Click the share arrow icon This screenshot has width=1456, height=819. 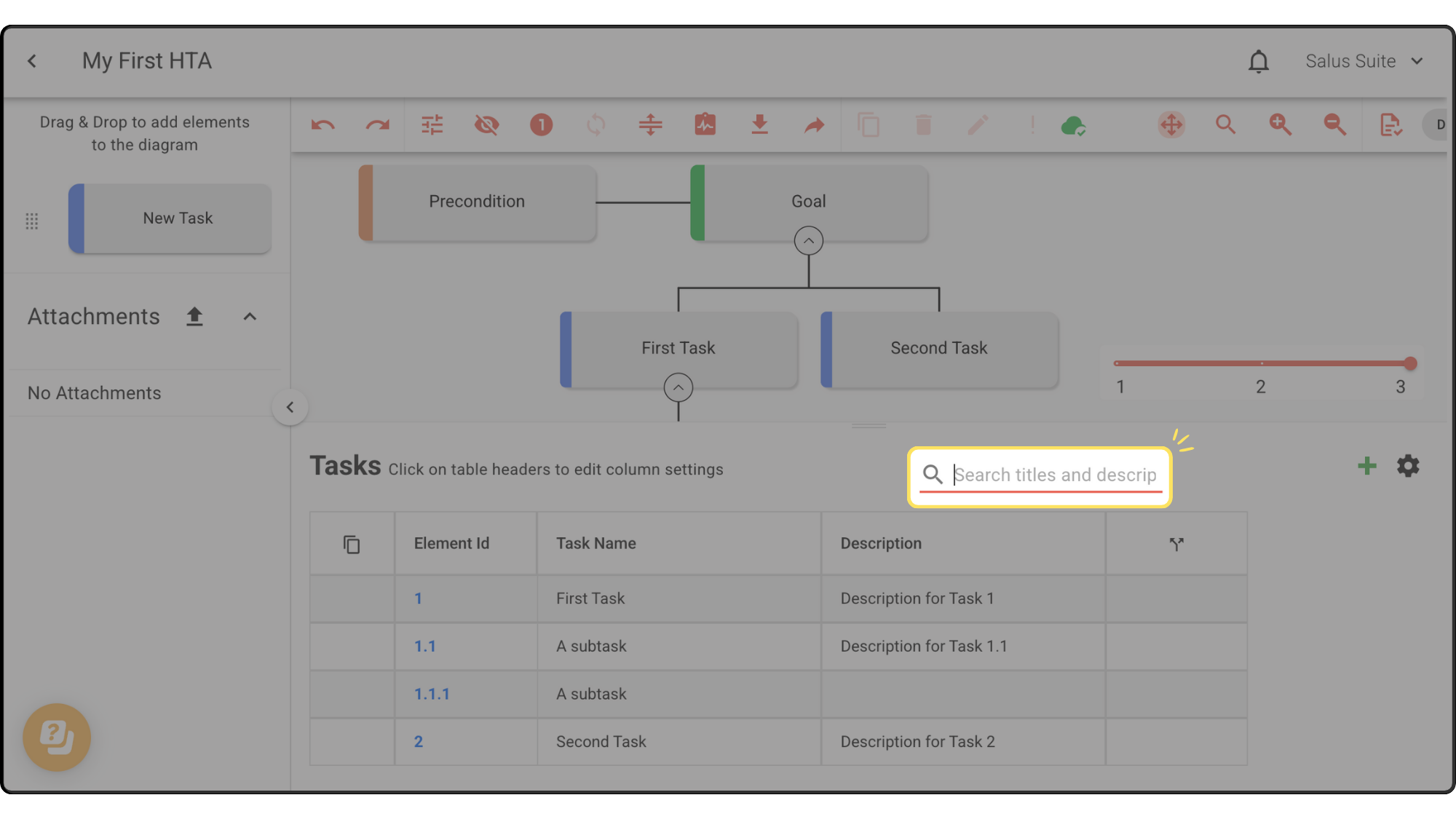pos(814,125)
